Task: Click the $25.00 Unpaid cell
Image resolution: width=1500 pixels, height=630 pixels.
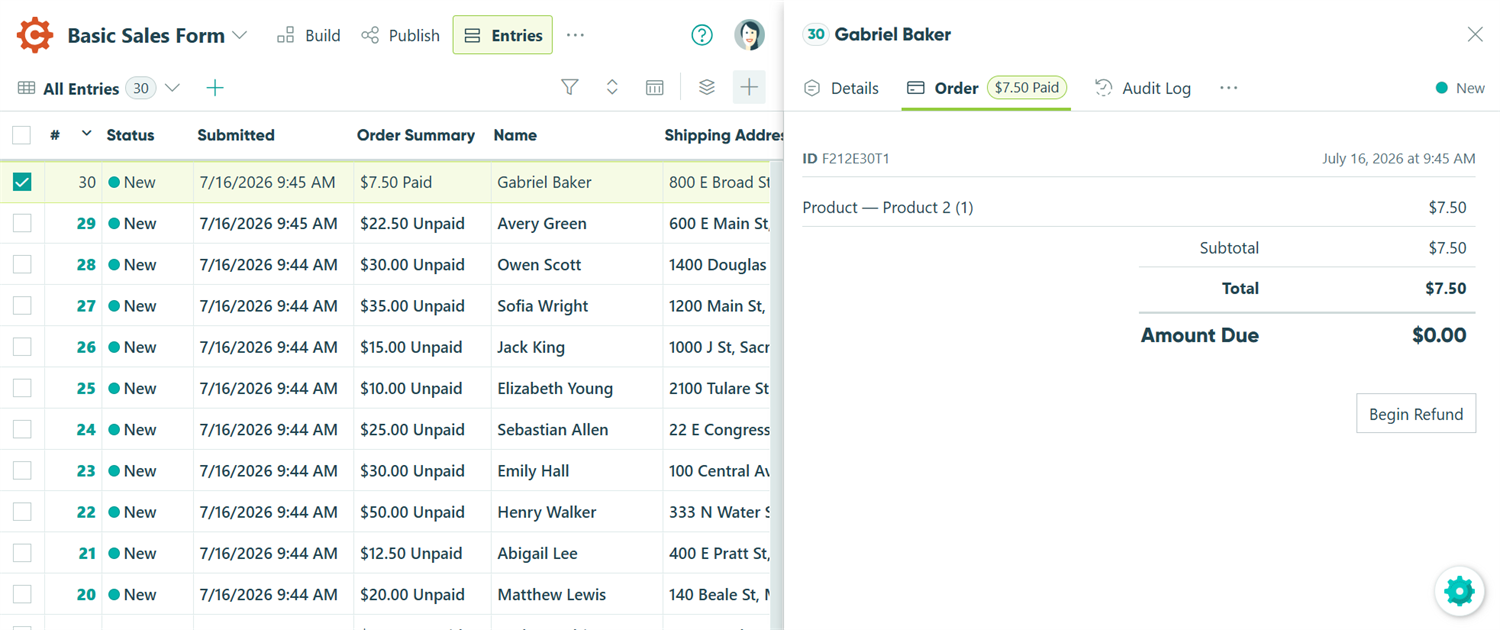Action: (422, 429)
